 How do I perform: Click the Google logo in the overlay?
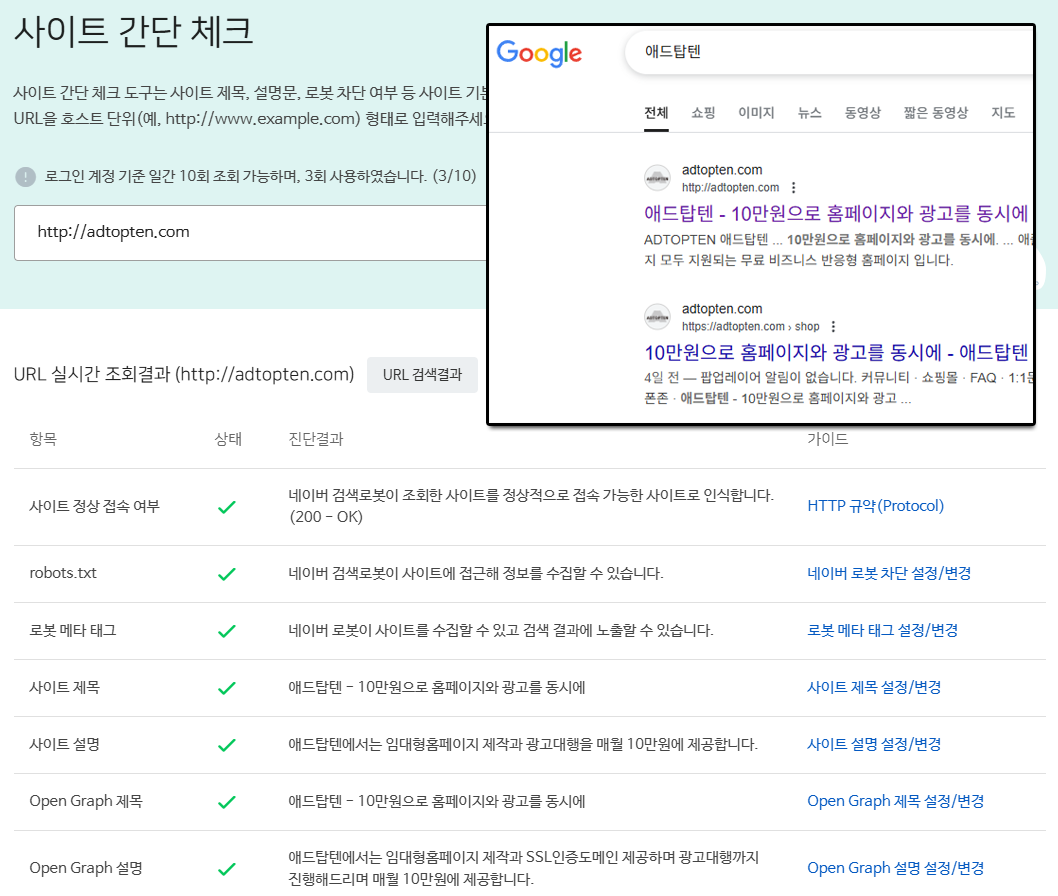coord(538,53)
